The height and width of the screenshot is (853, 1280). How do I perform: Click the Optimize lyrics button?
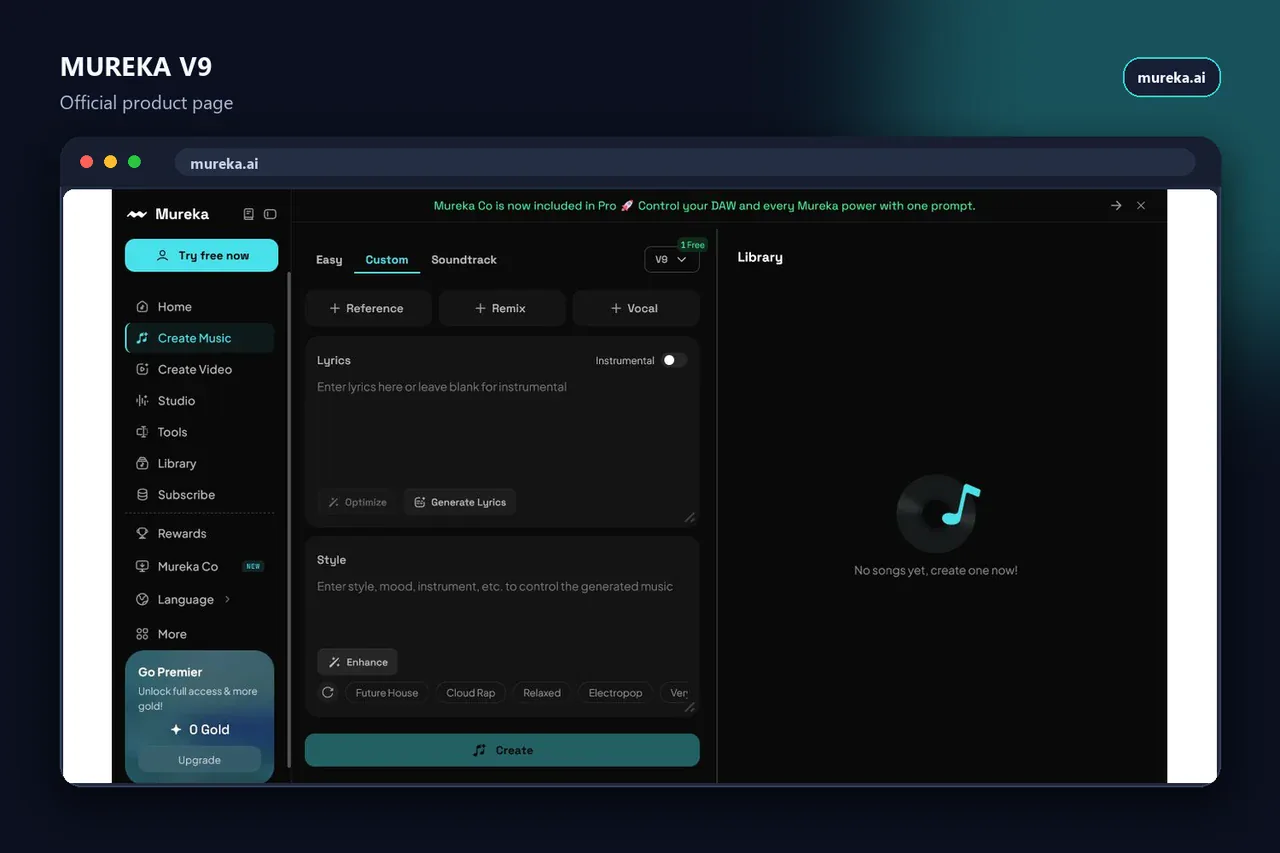coord(358,502)
